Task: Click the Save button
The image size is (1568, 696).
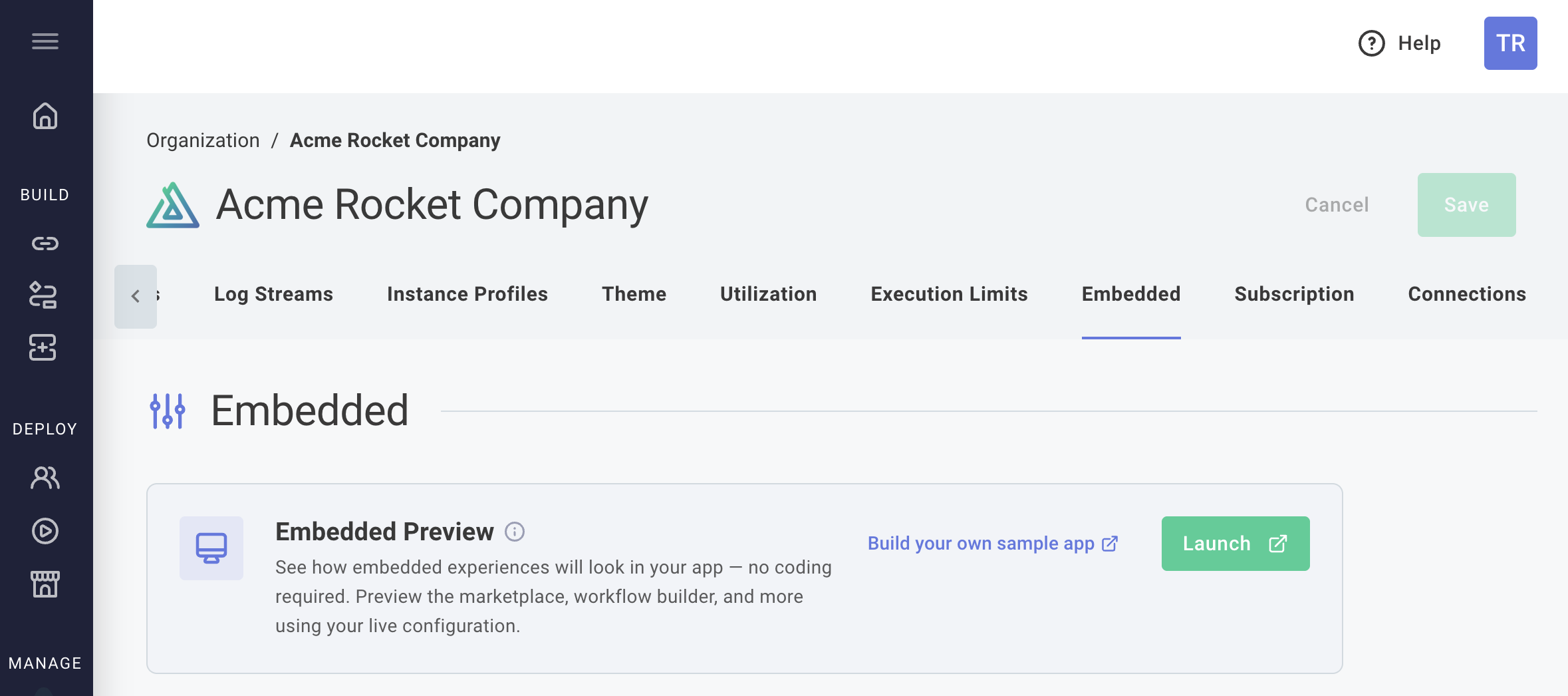Action: (x=1466, y=205)
